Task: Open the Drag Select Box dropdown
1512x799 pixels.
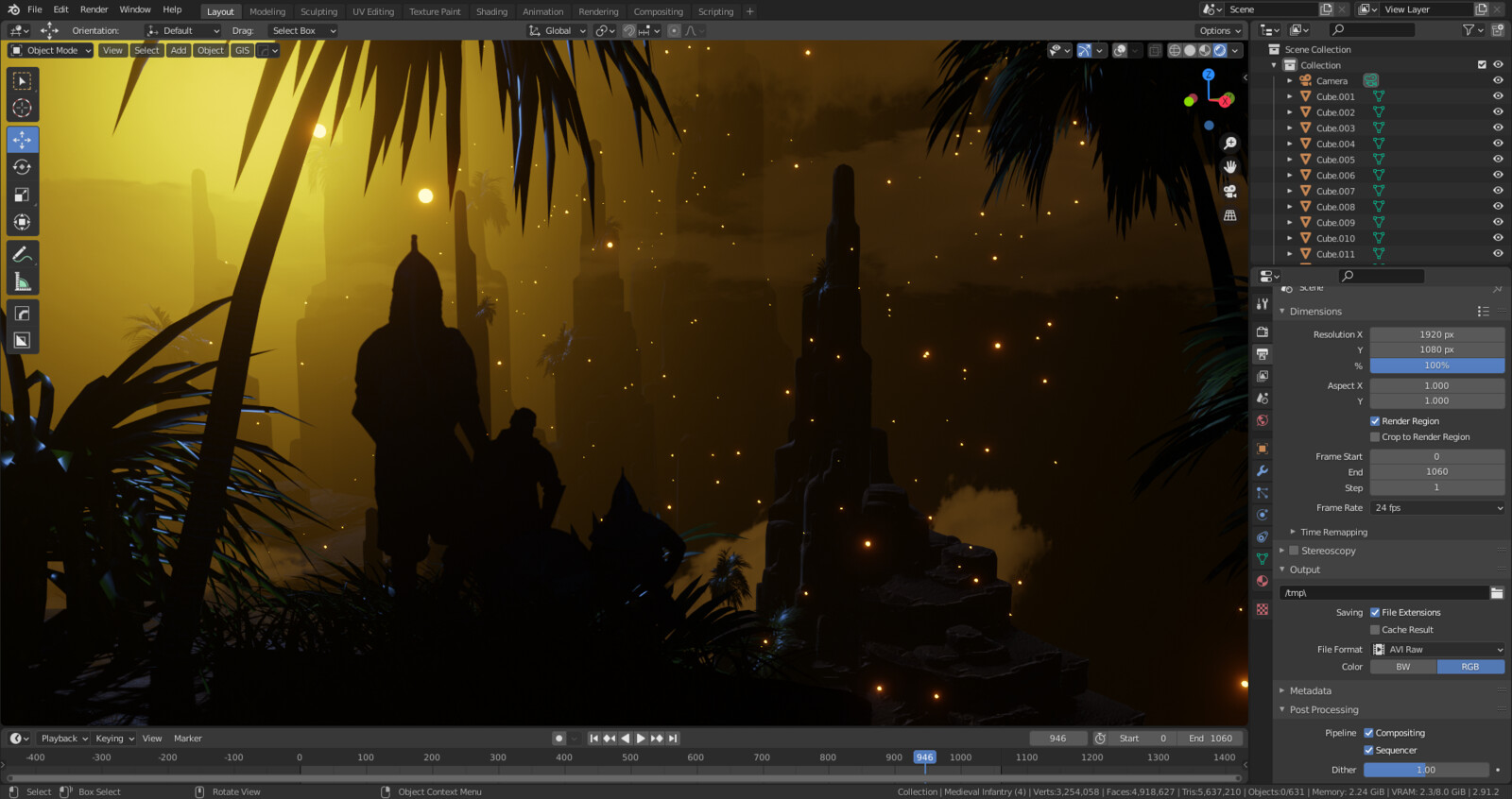Action: (x=302, y=30)
